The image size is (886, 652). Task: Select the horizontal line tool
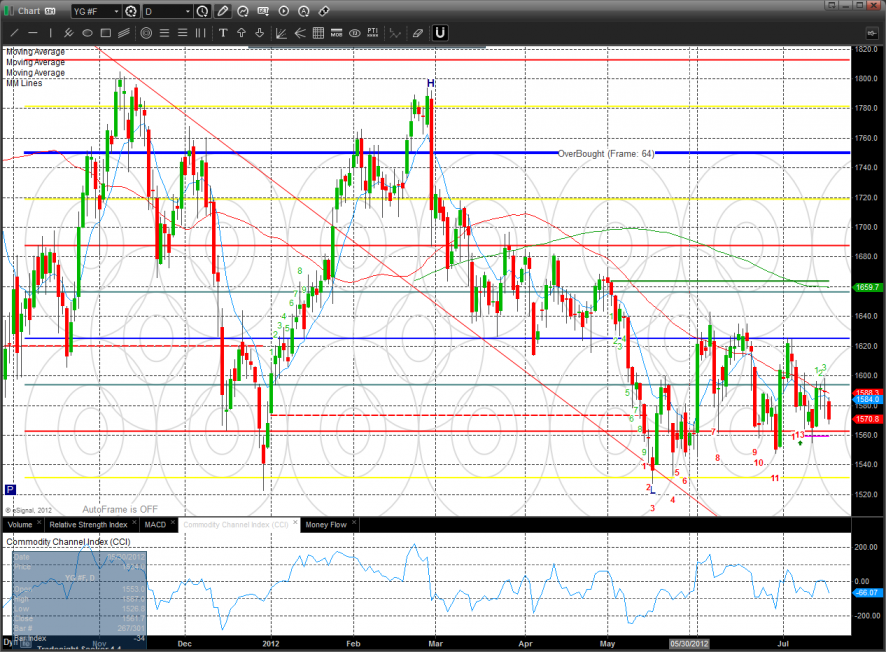click(x=33, y=33)
